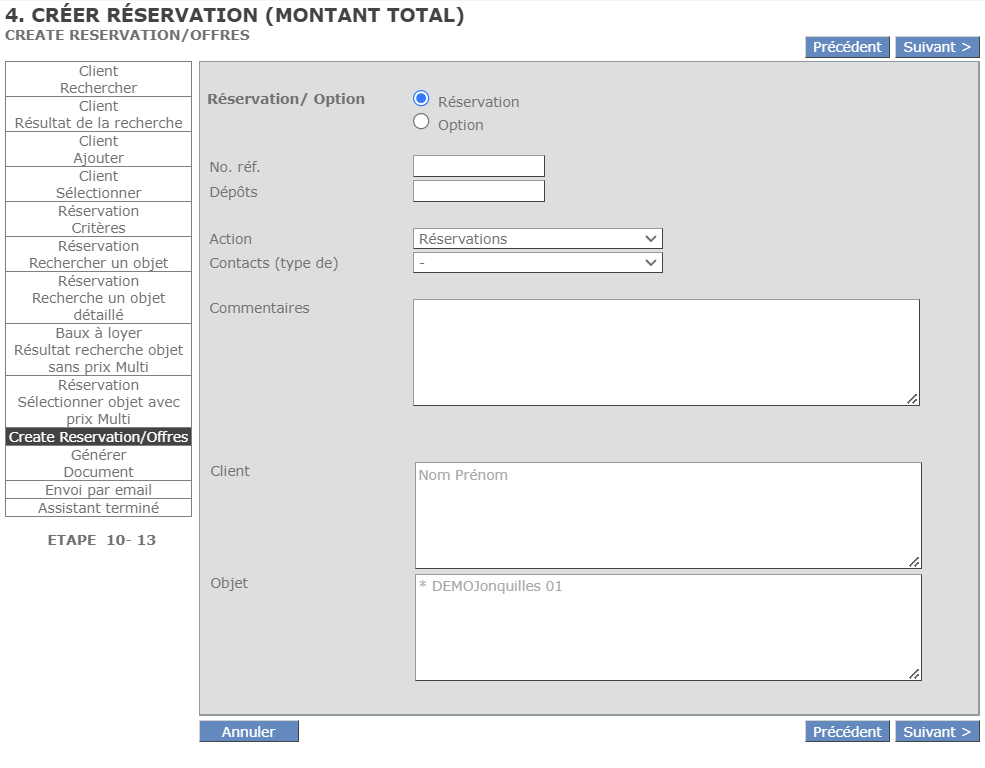Image resolution: width=985 pixels, height=768 pixels.
Task: Click the Objet text area
Action: click(x=667, y=627)
